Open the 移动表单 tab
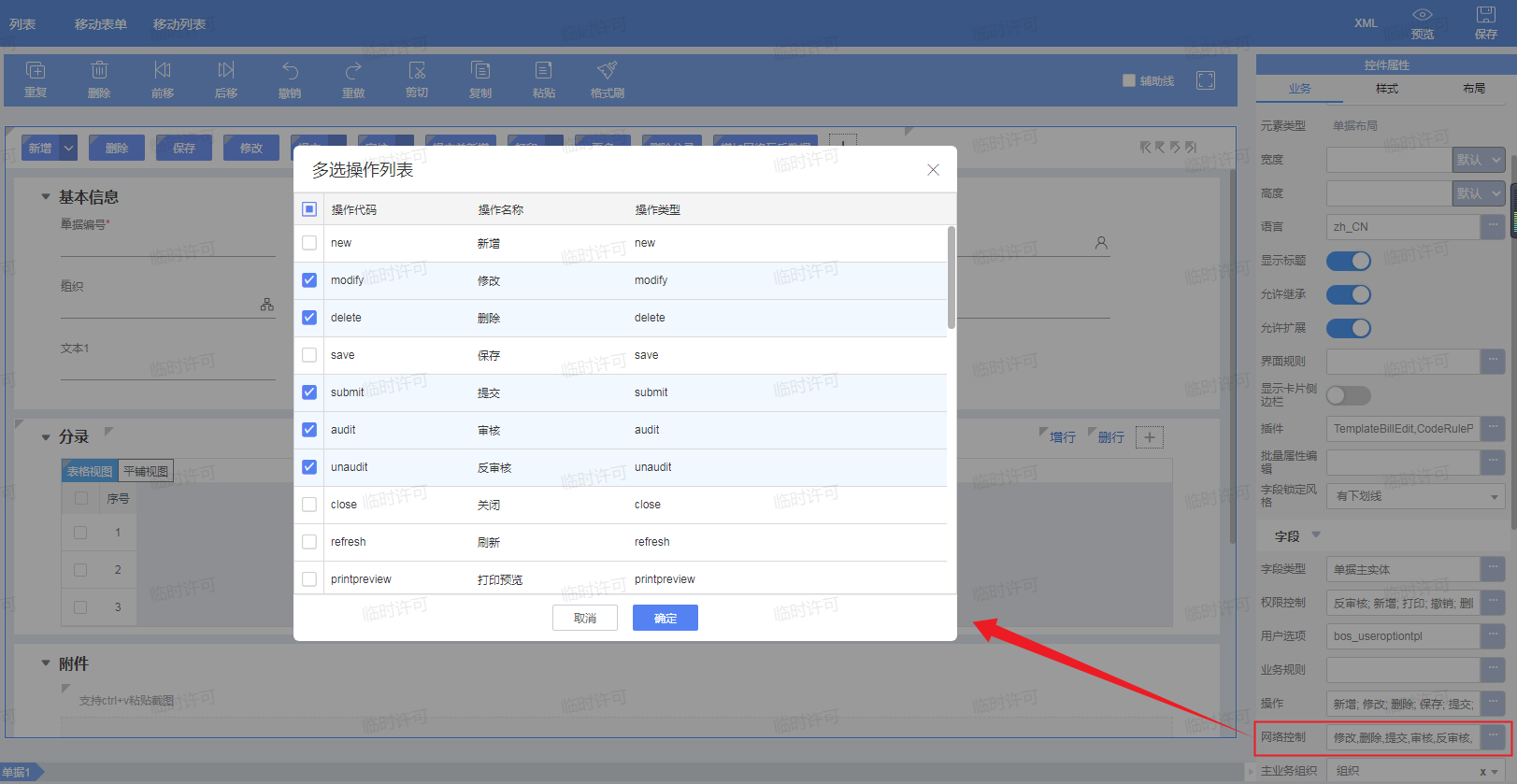 coord(100,24)
